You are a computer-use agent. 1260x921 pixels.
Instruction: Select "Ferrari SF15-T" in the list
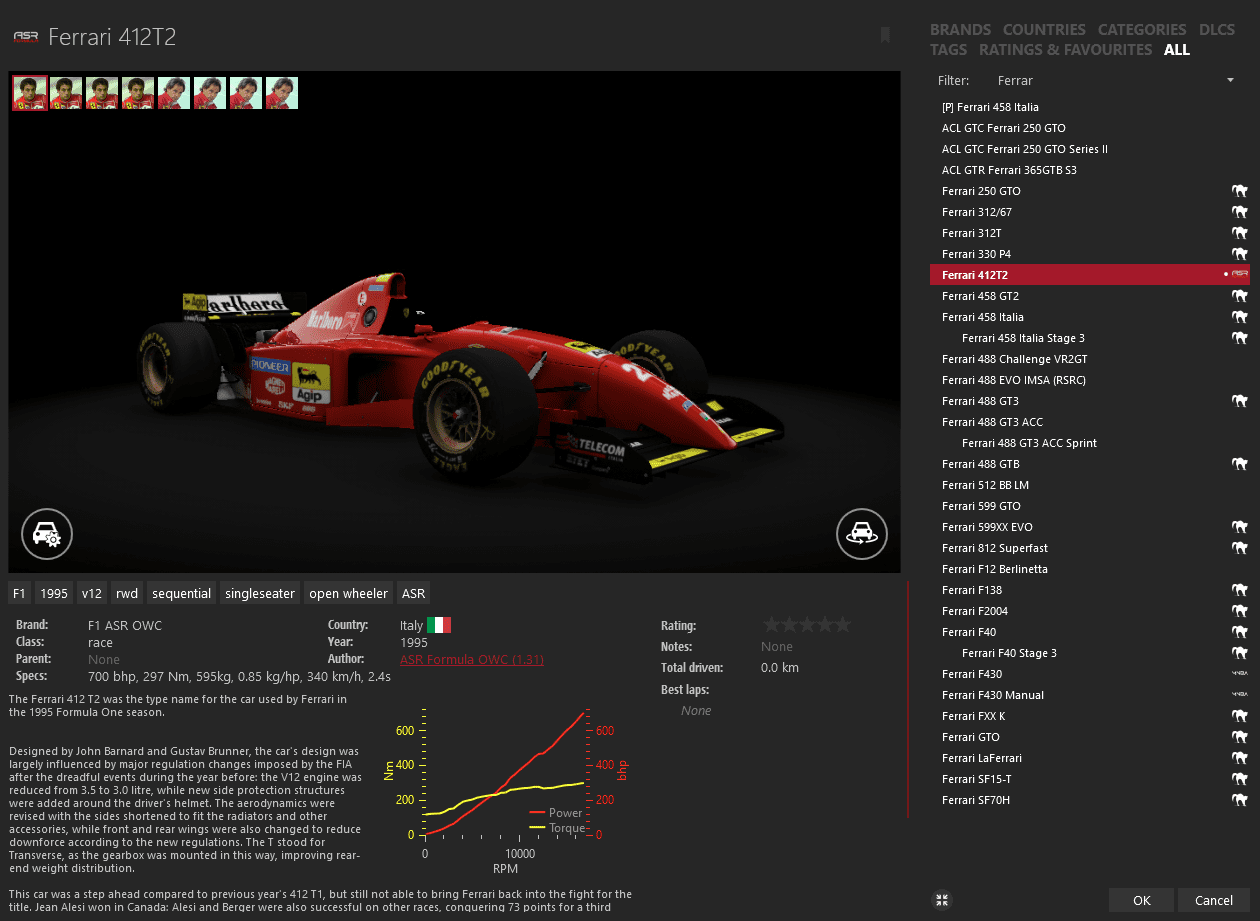click(x=1089, y=779)
